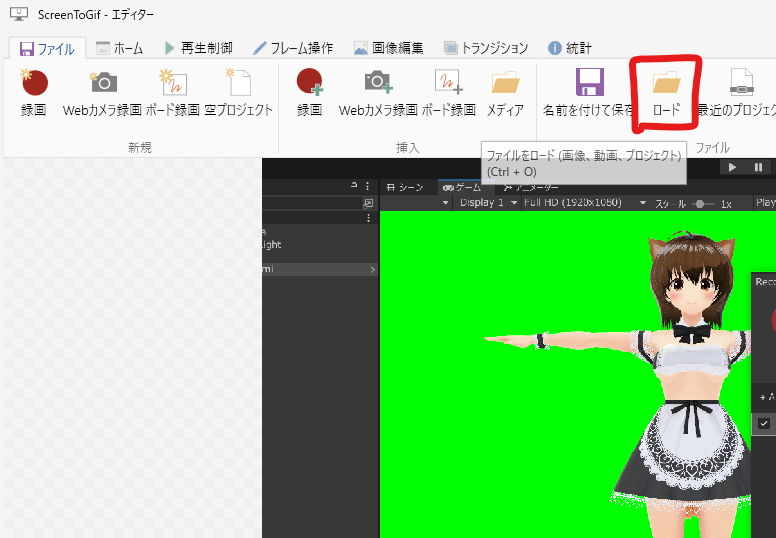776x538 pixels.
Task: Insert ボード録画 from 挿入 group
Action: coord(449,93)
